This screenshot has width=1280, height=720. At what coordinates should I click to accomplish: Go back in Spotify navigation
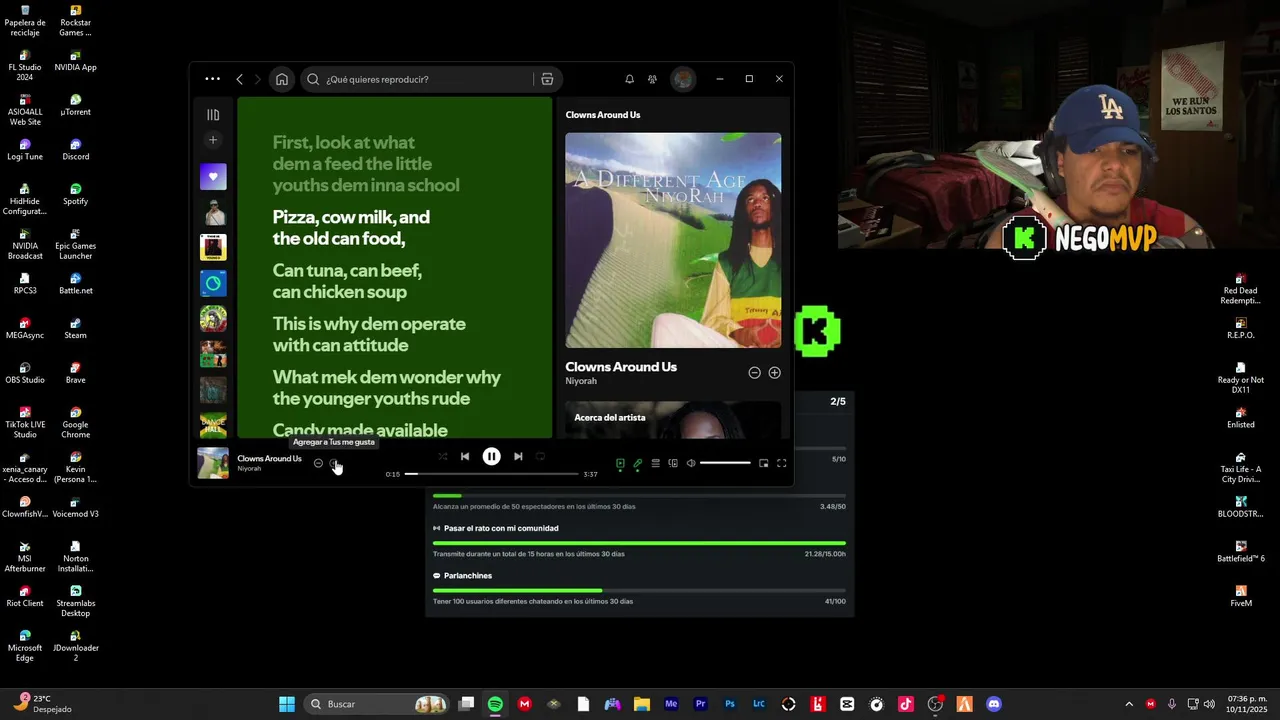(x=239, y=79)
